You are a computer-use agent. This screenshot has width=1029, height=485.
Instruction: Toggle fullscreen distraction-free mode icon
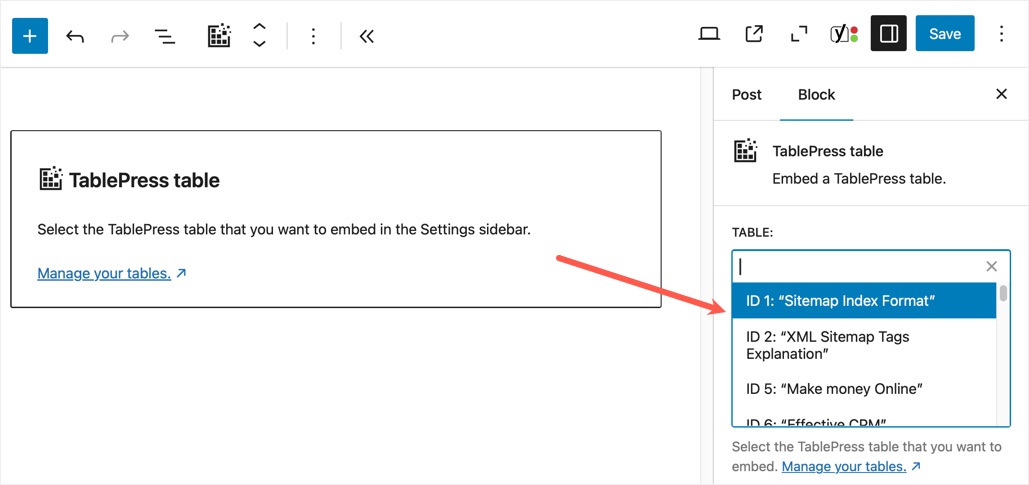799,34
